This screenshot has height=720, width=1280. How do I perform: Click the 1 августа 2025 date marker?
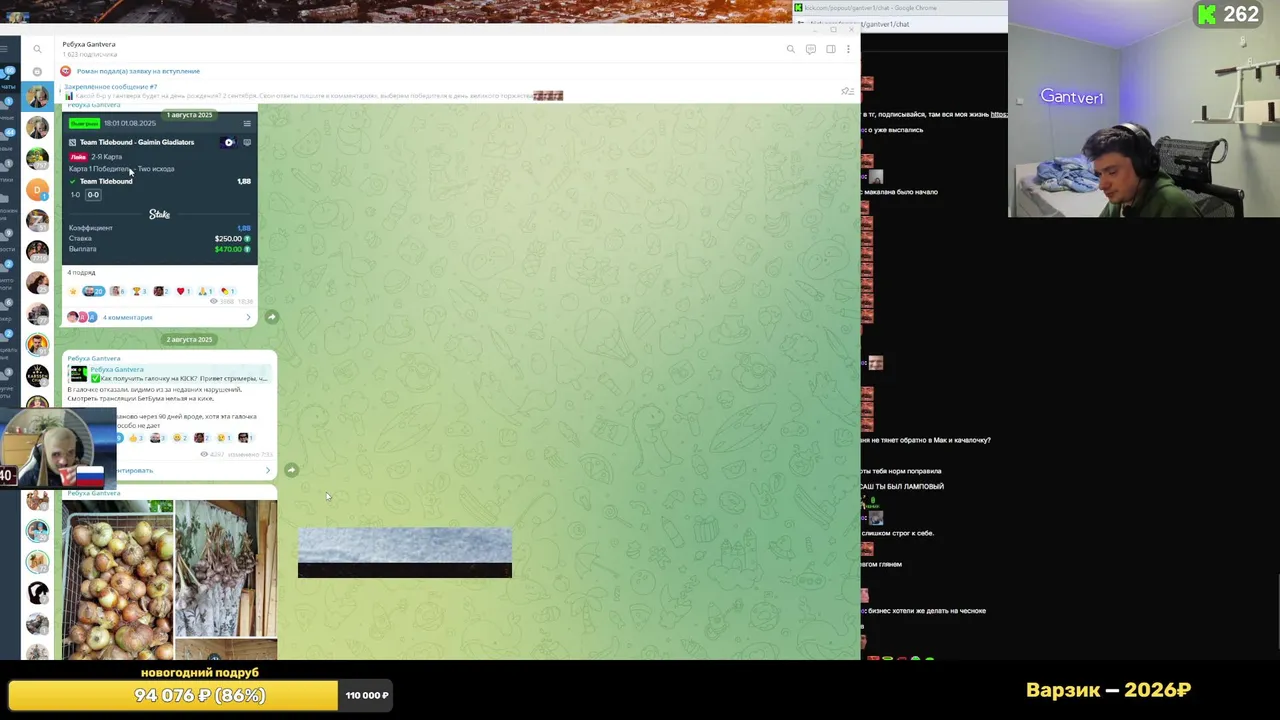coord(189,114)
